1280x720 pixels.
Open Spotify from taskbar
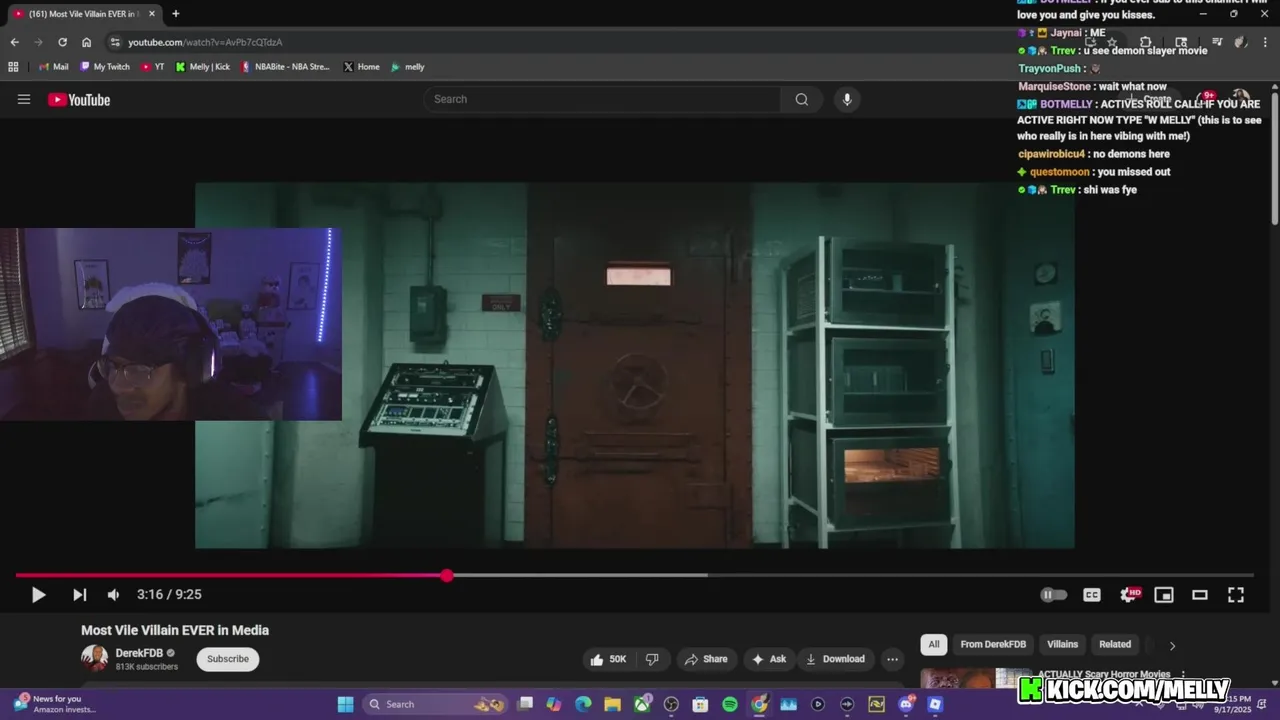point(730,704)
